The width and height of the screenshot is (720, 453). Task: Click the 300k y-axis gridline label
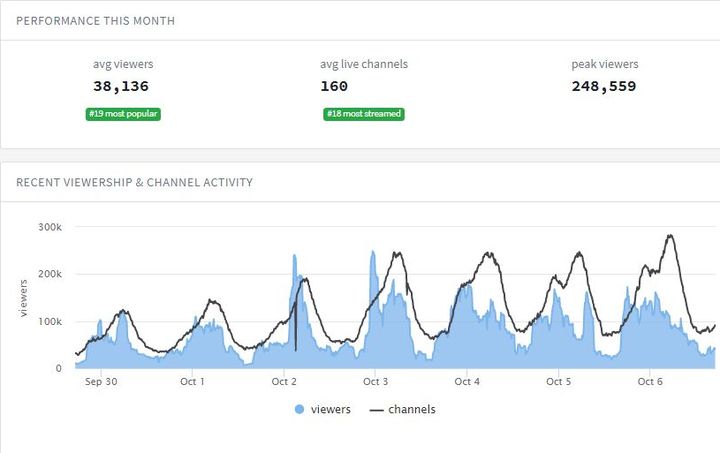pos(50,227)
